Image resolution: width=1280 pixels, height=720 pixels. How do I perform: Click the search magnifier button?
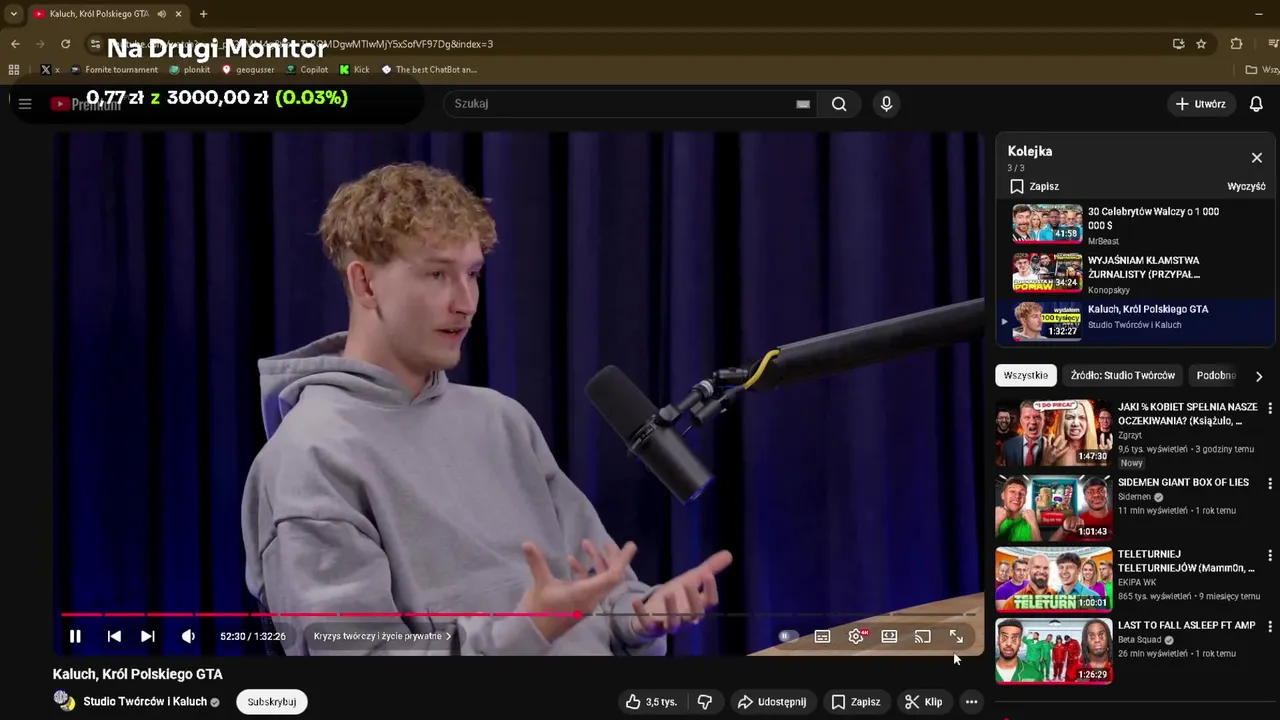(839, 104)
